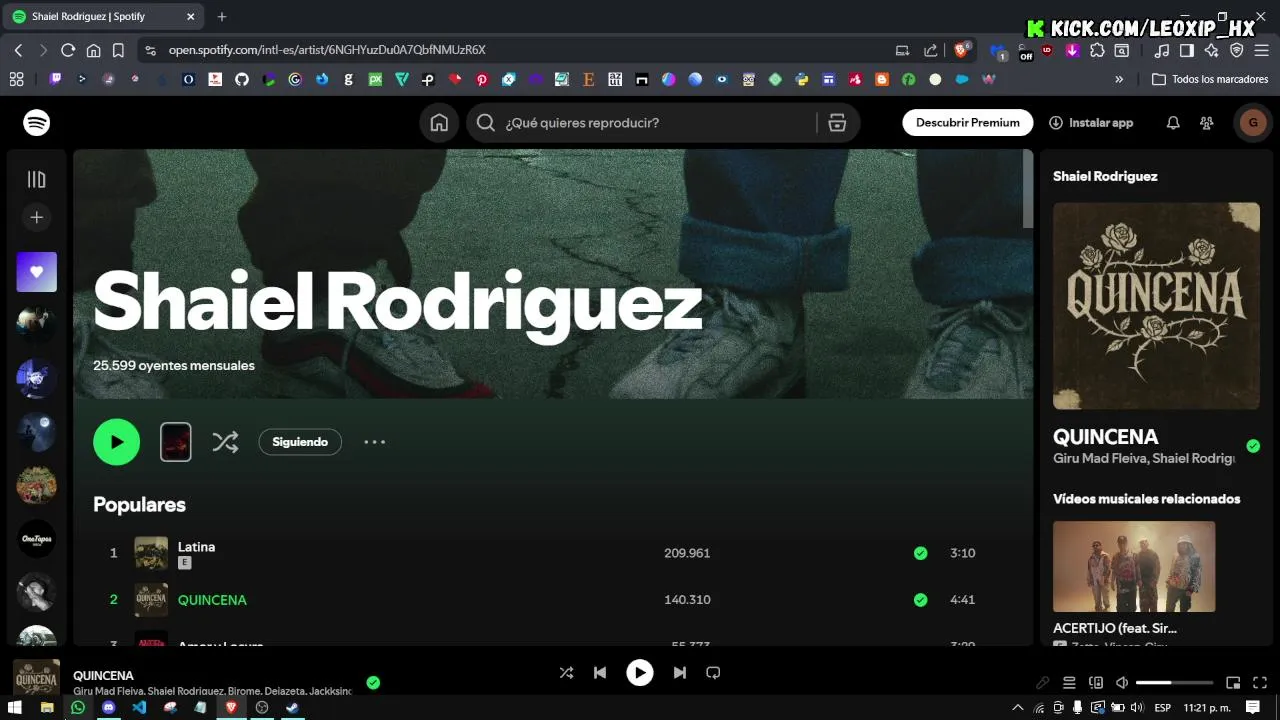Screen dimensions: 1280x720
Task: Click the share page icon in address bar
Action: coord(930,50)
